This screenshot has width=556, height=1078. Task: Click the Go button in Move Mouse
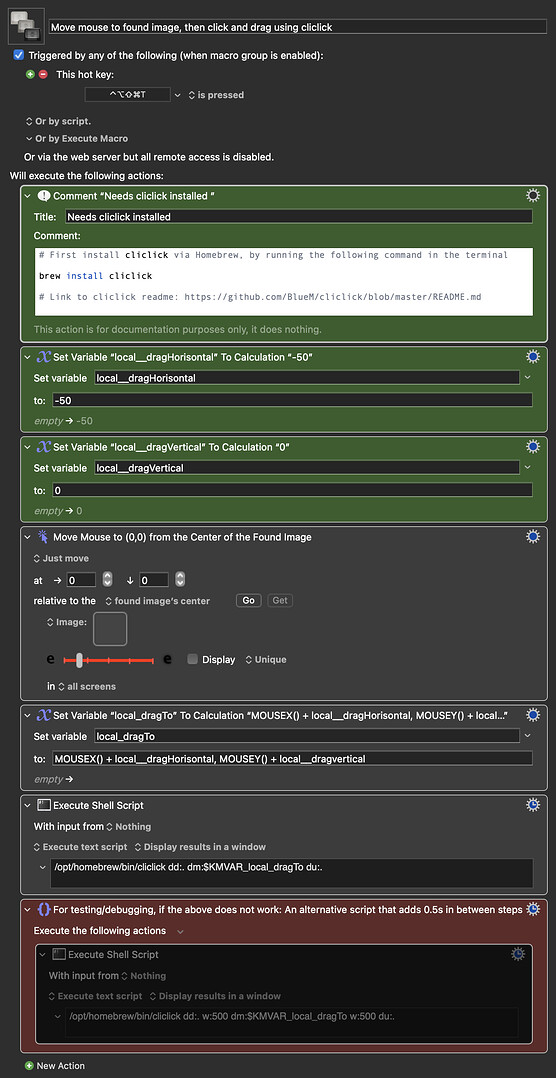coord(249,601)
